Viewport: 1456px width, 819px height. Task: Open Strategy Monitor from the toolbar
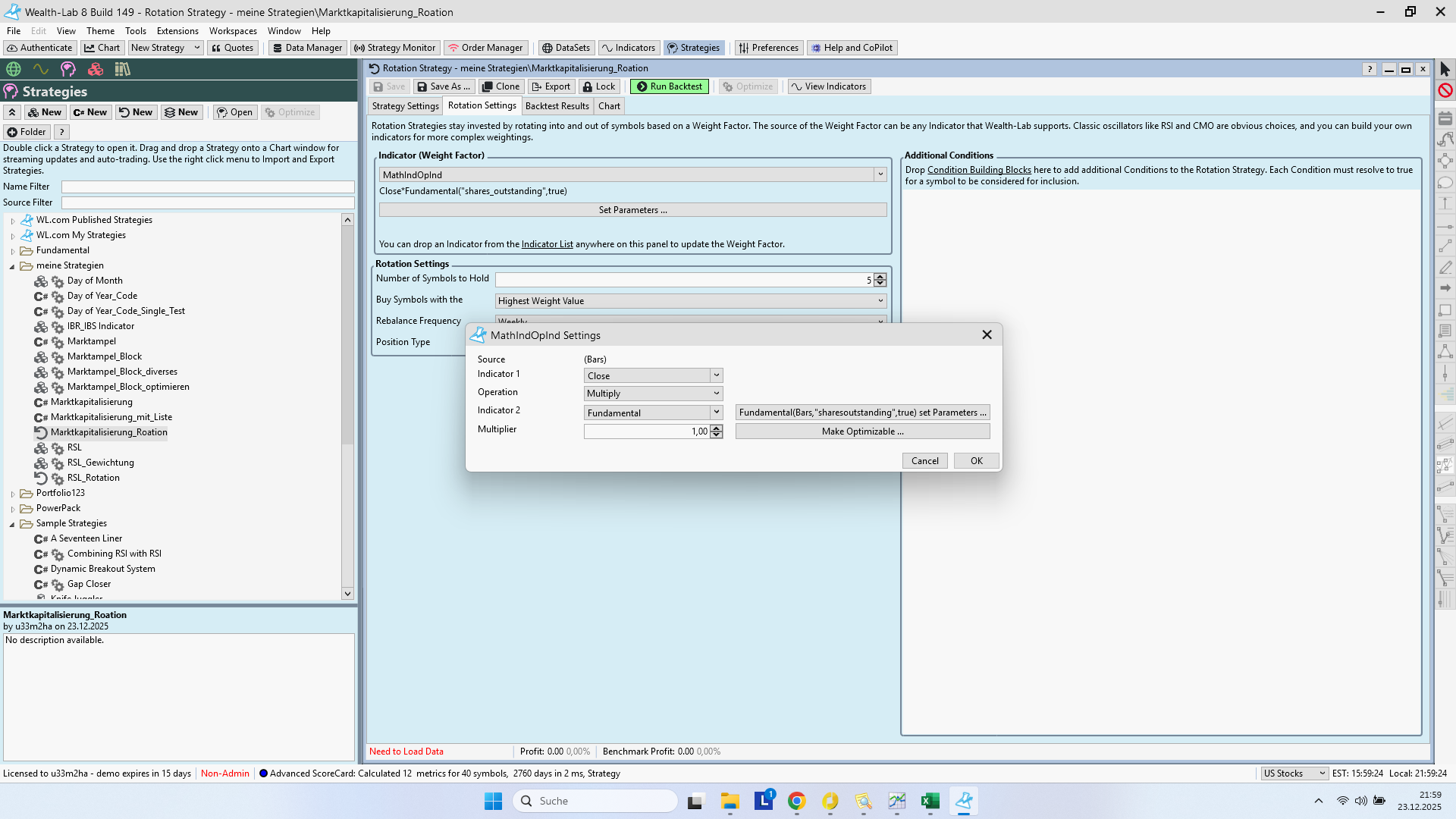394,48
